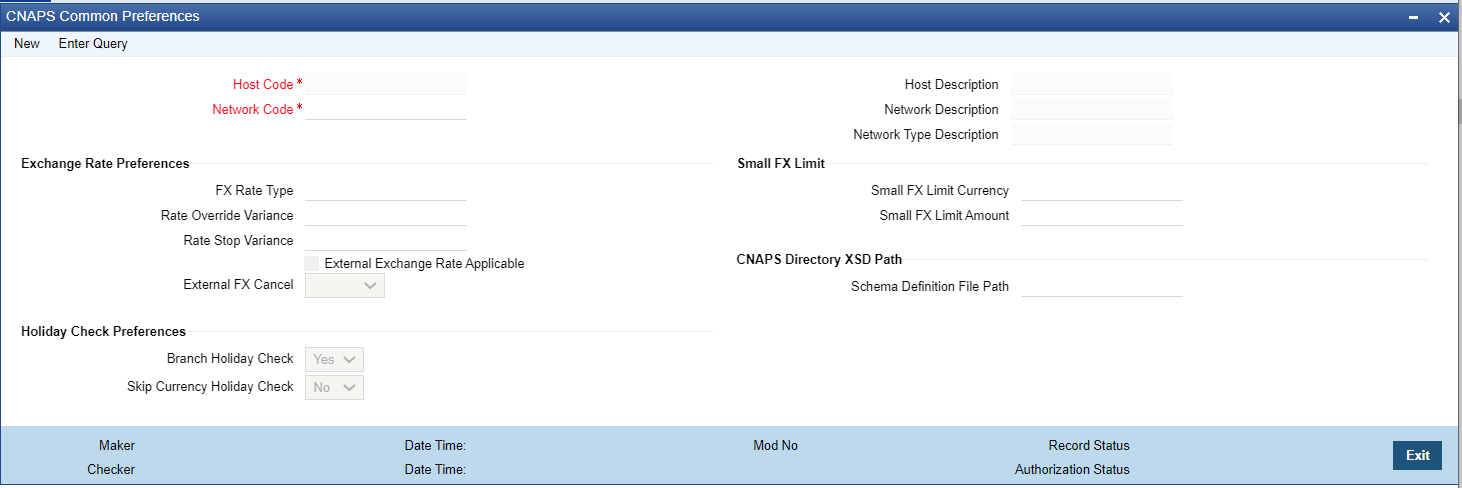This screenshot has height=488, width=1462.
Task: Click the Holiday Check Preferences heading
Action: 103,331
